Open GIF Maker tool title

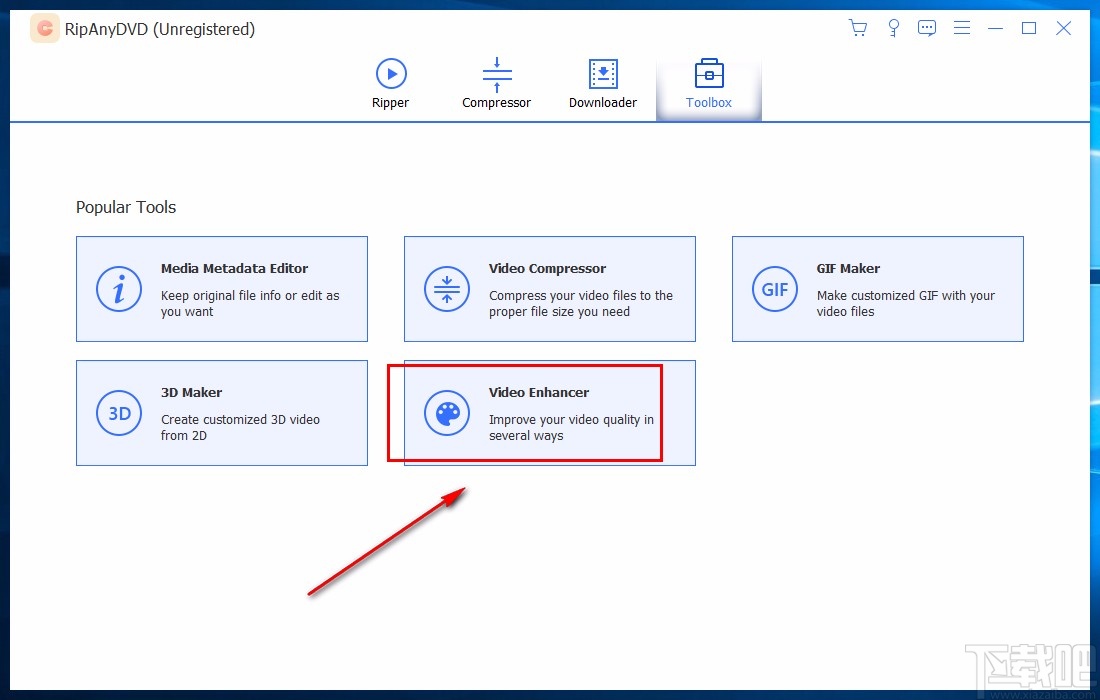click(x=848, y=269)
